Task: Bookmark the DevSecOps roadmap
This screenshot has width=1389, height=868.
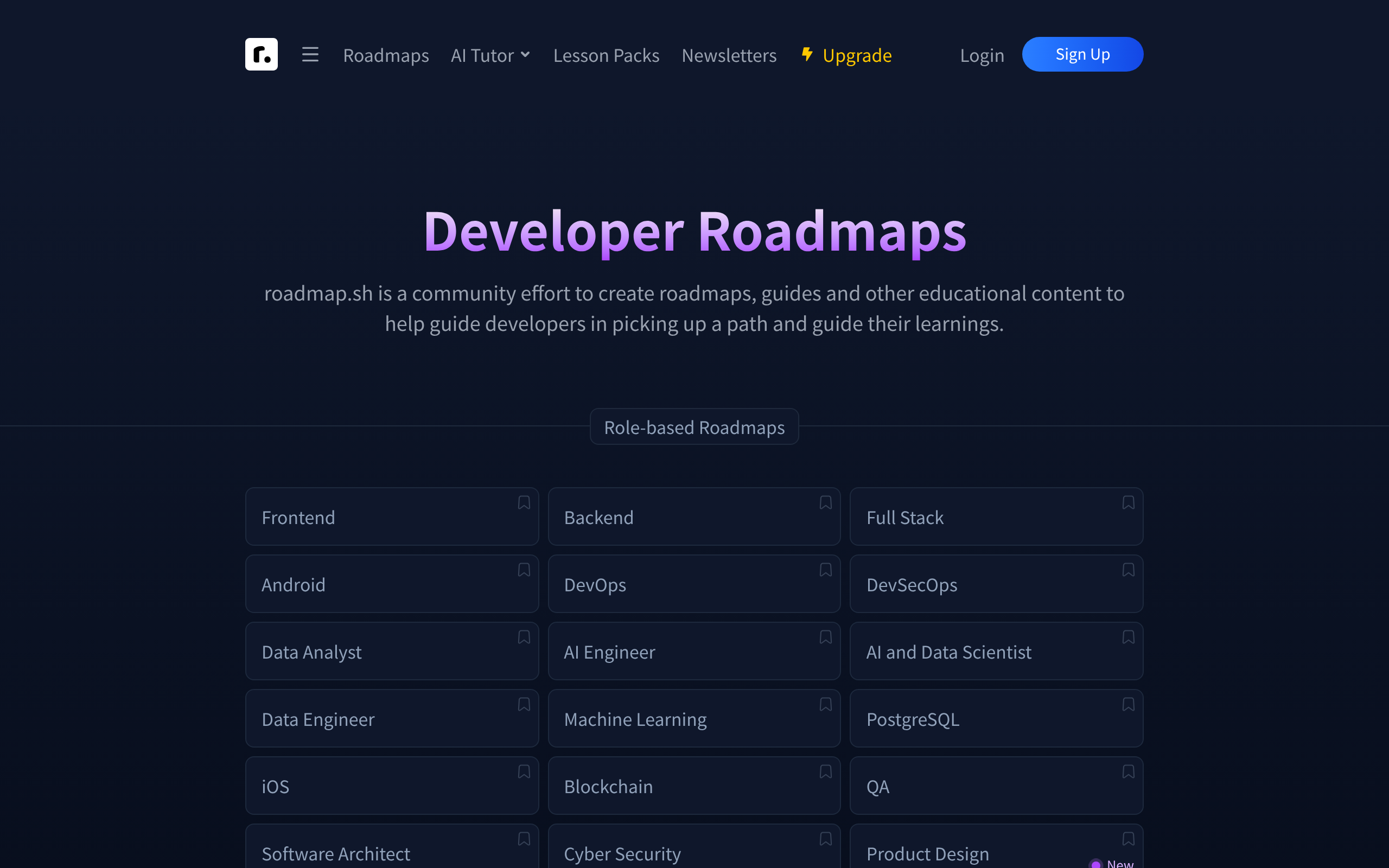Action: pos(1128,570)
